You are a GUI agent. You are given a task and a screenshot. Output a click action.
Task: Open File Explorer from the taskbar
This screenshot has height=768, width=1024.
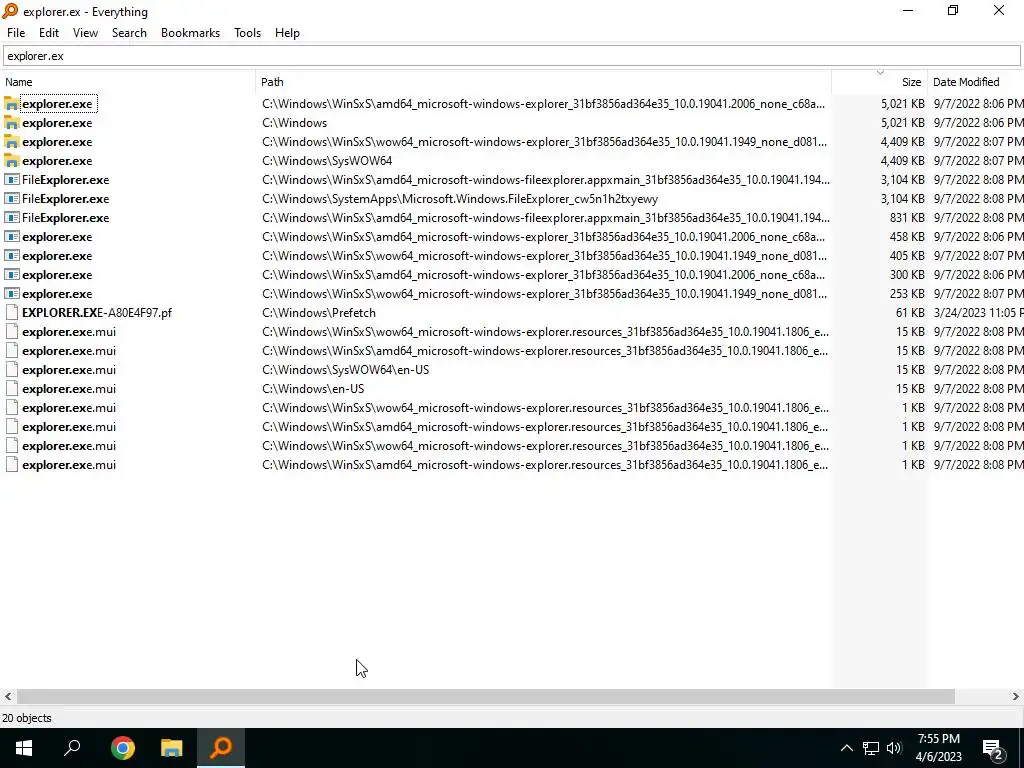pyautogui.click(x=172, y=748)
